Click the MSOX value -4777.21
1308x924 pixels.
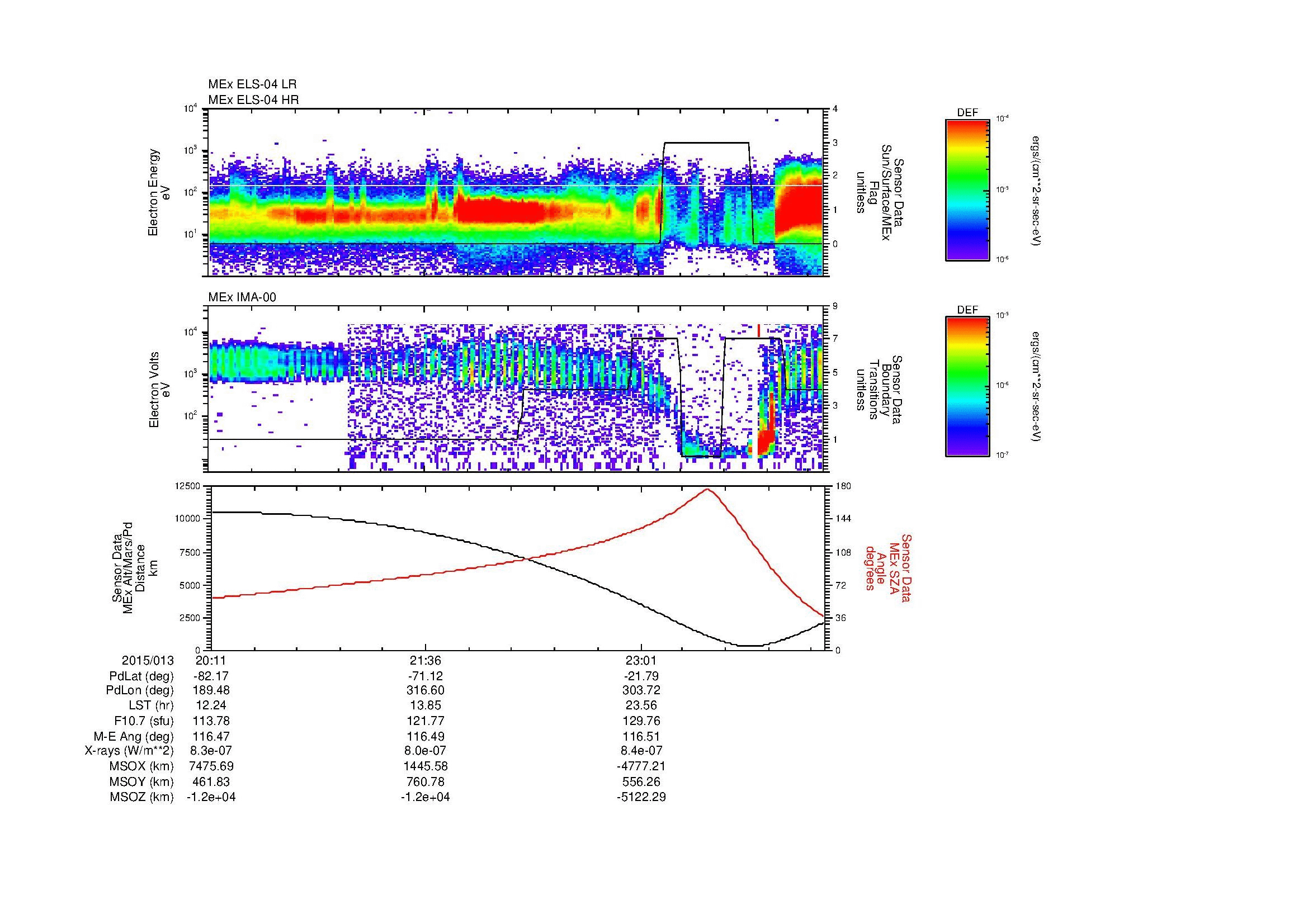(x=641, y=767)
